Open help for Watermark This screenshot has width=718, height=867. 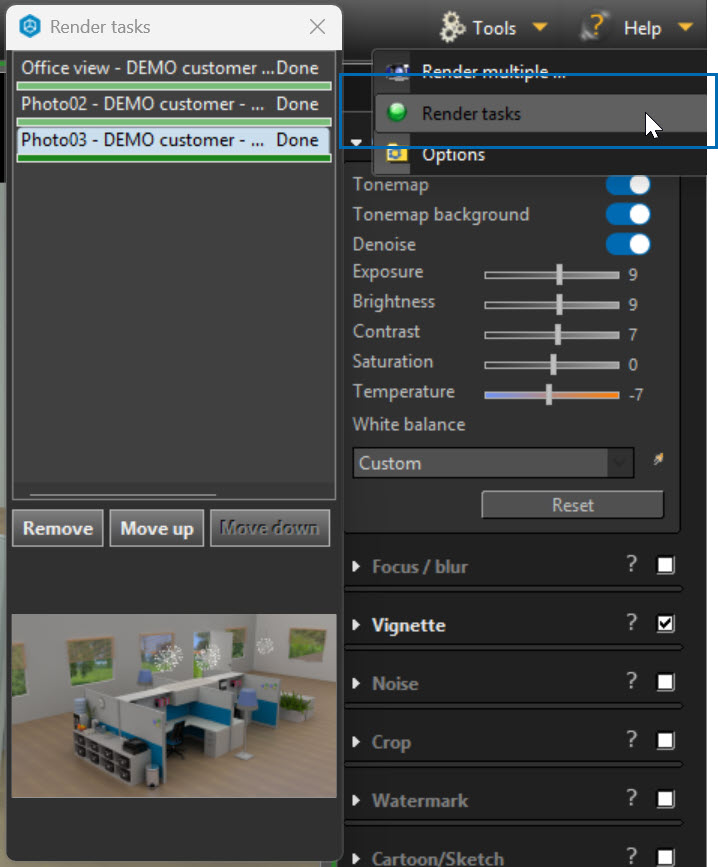click(632, 797)
